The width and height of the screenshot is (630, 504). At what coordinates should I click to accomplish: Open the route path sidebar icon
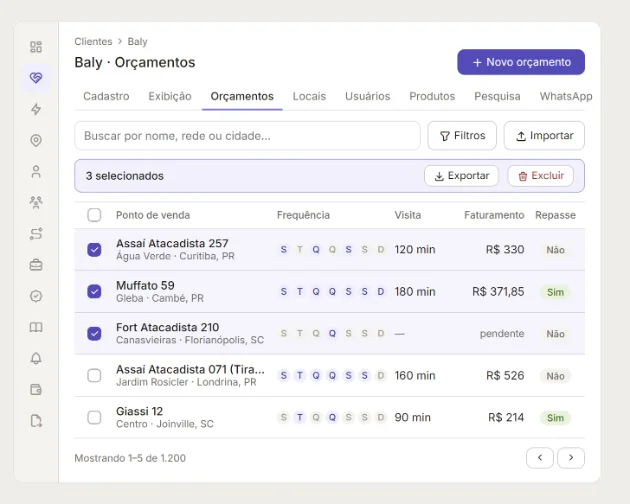coord(36,234)
